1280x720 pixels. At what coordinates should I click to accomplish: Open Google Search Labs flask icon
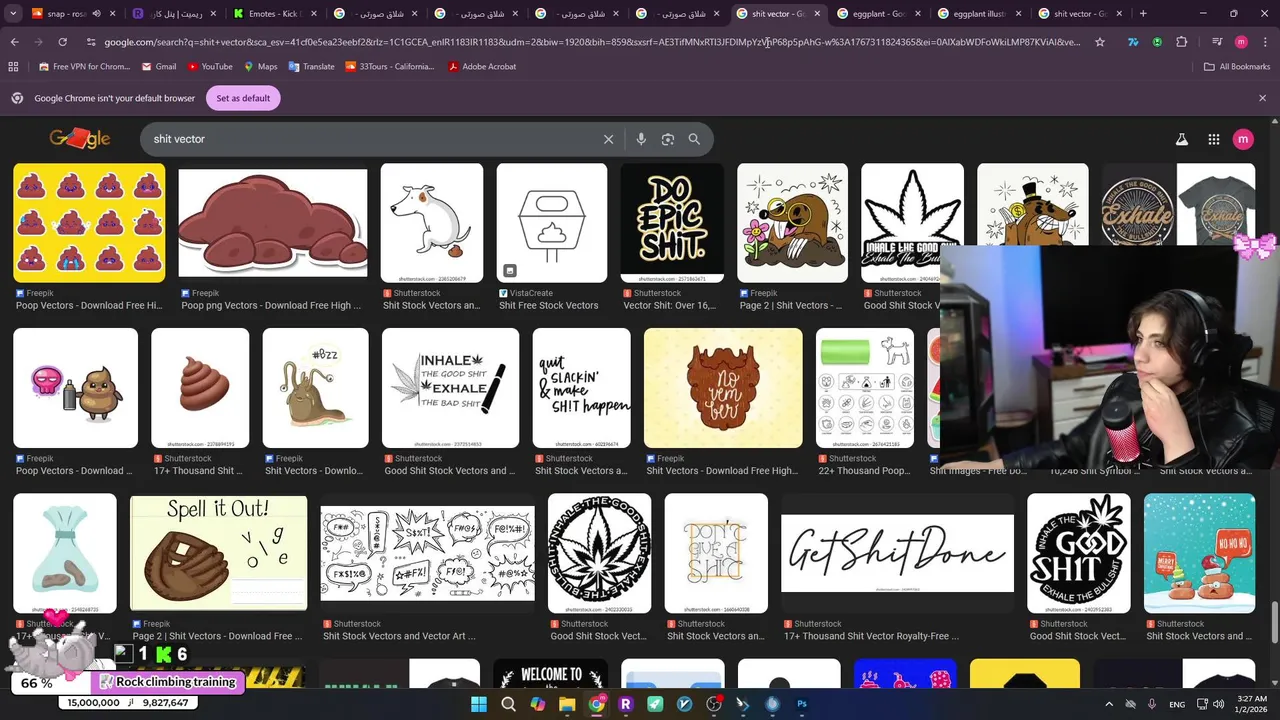tap(1181, 140)
